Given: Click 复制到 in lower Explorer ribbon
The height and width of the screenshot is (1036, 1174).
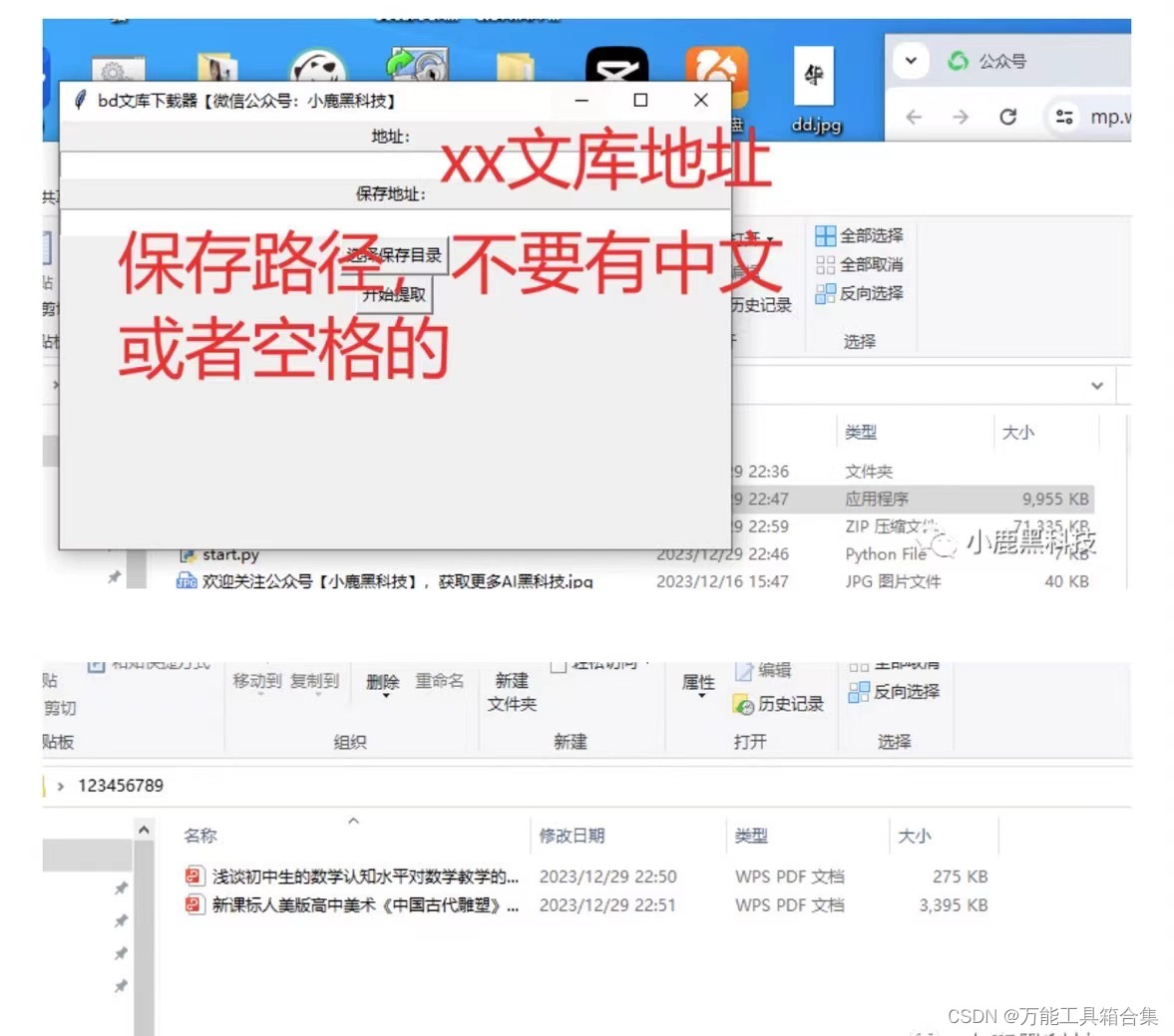Looking at the screenshot, I should point(314,682).
